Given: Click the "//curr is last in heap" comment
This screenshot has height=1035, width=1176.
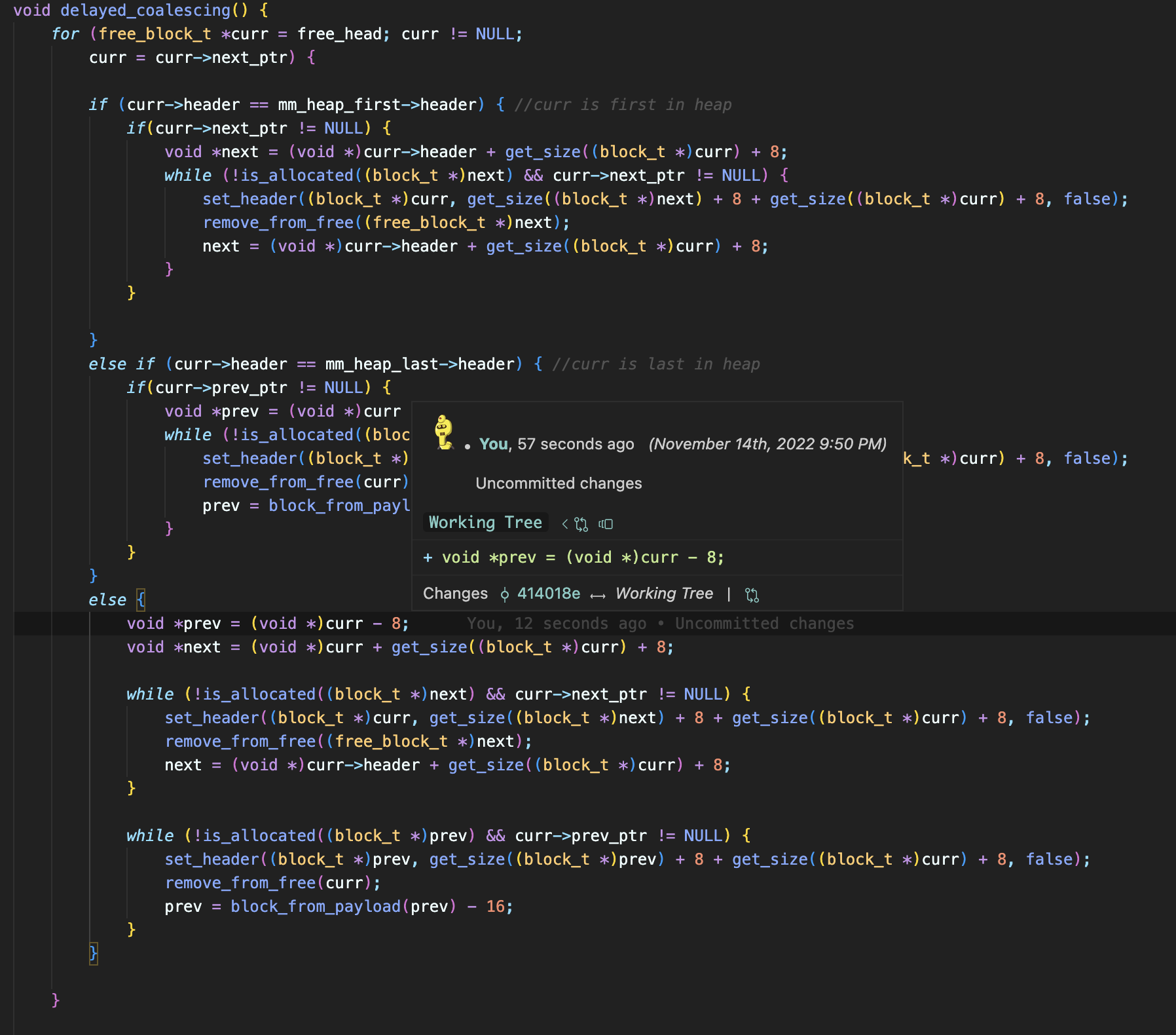Looking at the screenshot, I should pos(655,364).
